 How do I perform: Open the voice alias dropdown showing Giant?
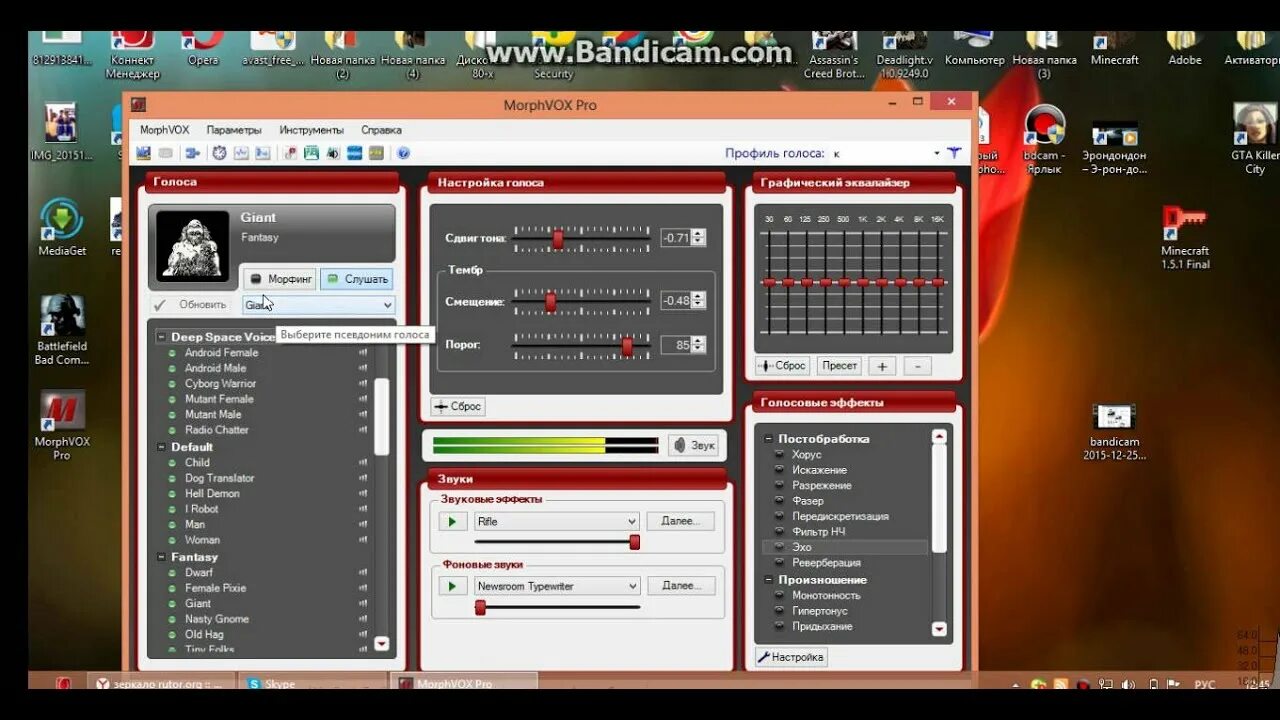click(319, 305)
